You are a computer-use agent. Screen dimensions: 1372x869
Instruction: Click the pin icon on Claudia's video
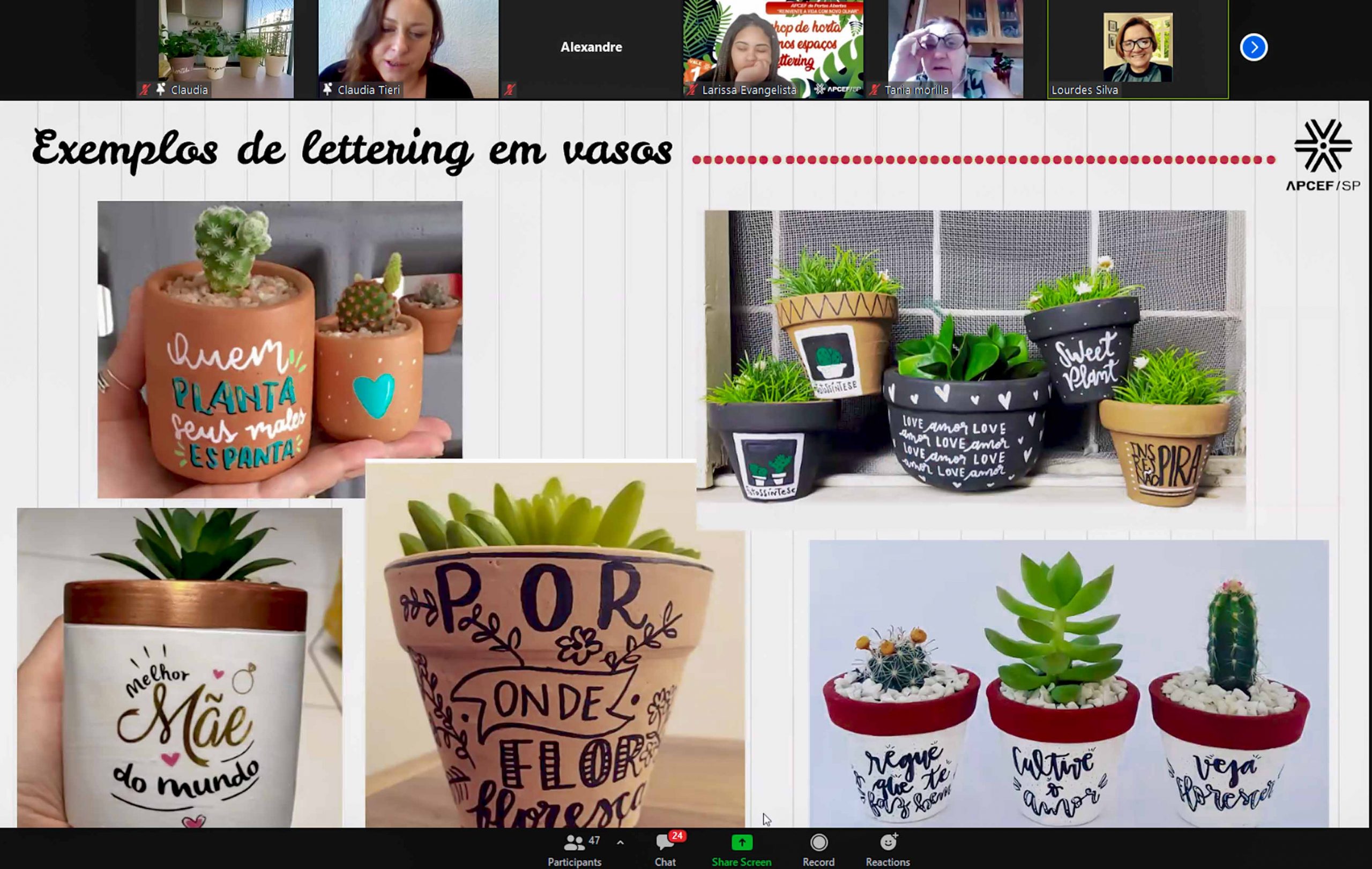coord(161,89)
